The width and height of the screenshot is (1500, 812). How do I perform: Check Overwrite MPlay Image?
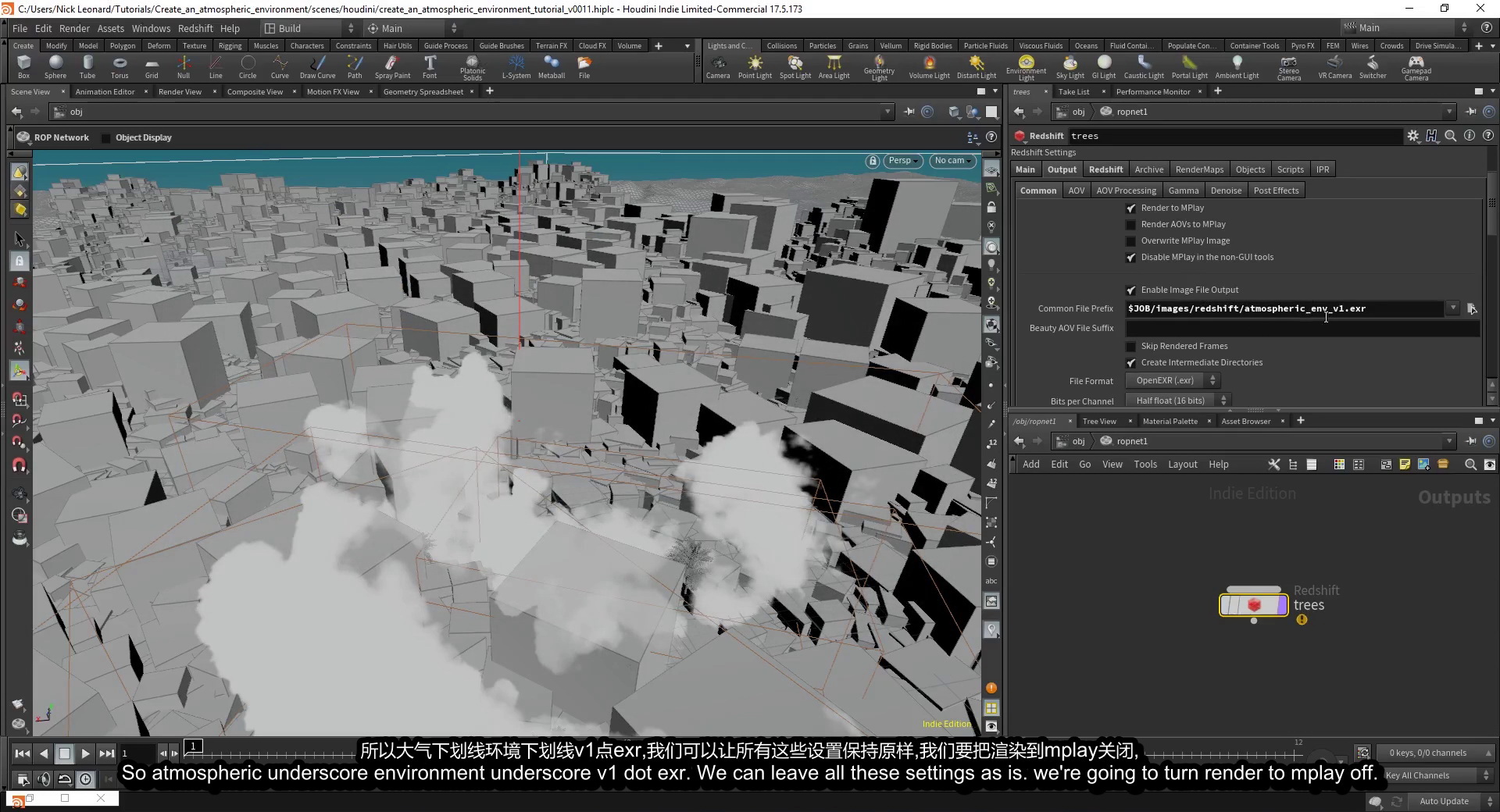1130,240
